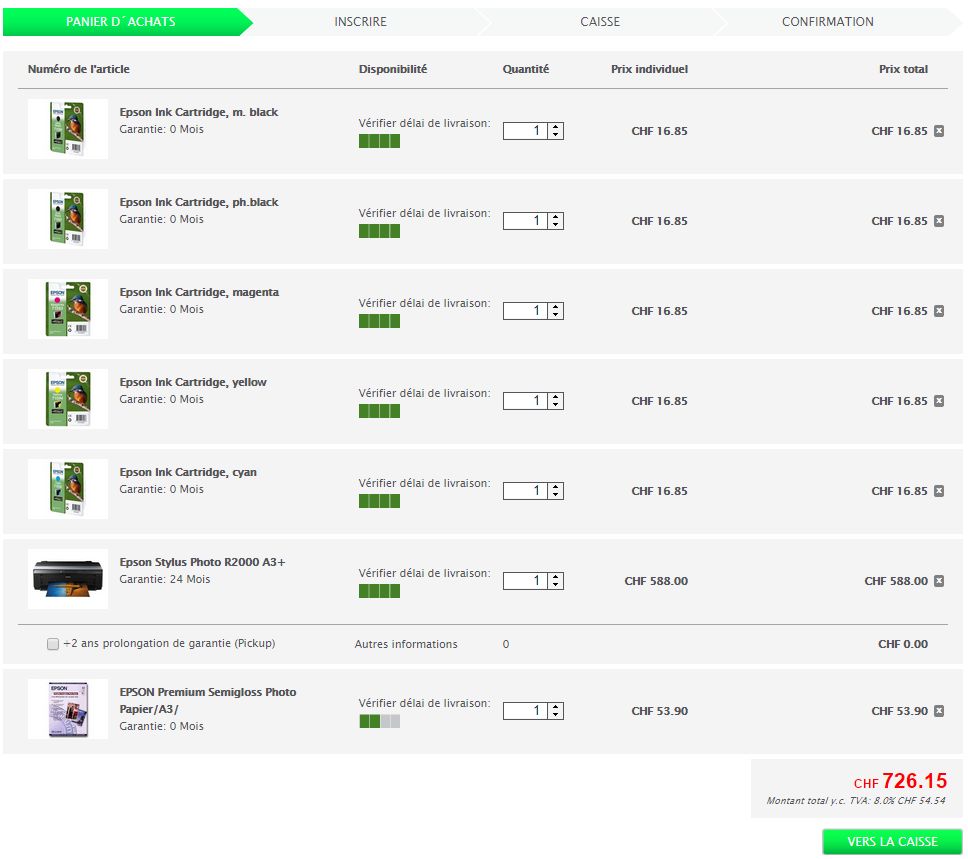Check delivery delay for magenta cartridge
This screenshot has width=968, height=859.
pyautogui.click(x=425, y=303)
